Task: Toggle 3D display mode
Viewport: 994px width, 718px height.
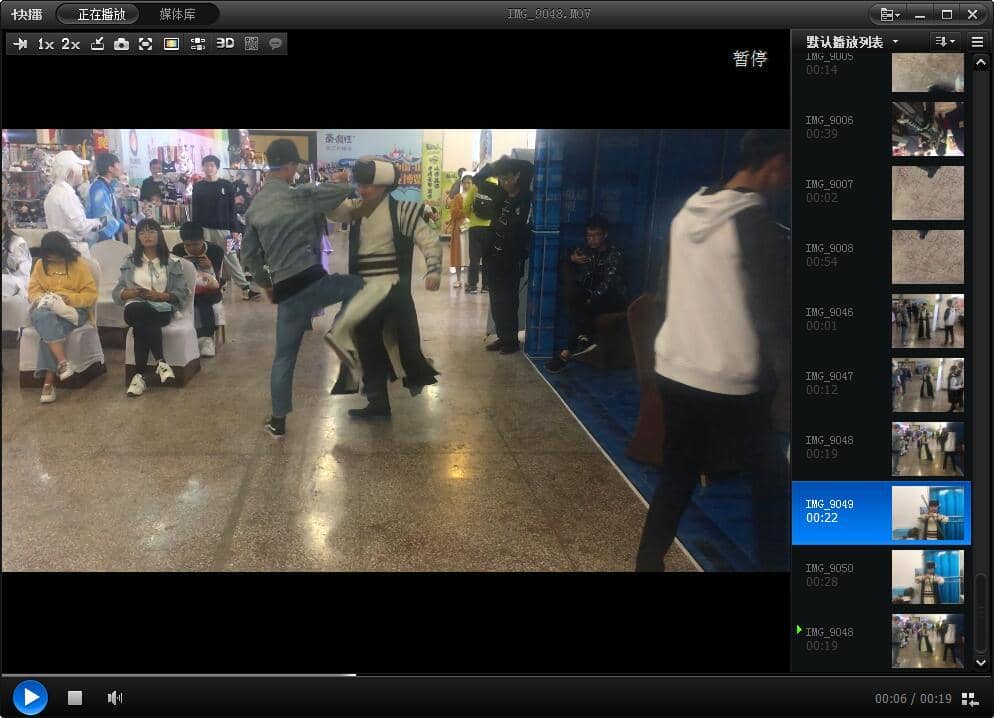Action: [225, 43]
